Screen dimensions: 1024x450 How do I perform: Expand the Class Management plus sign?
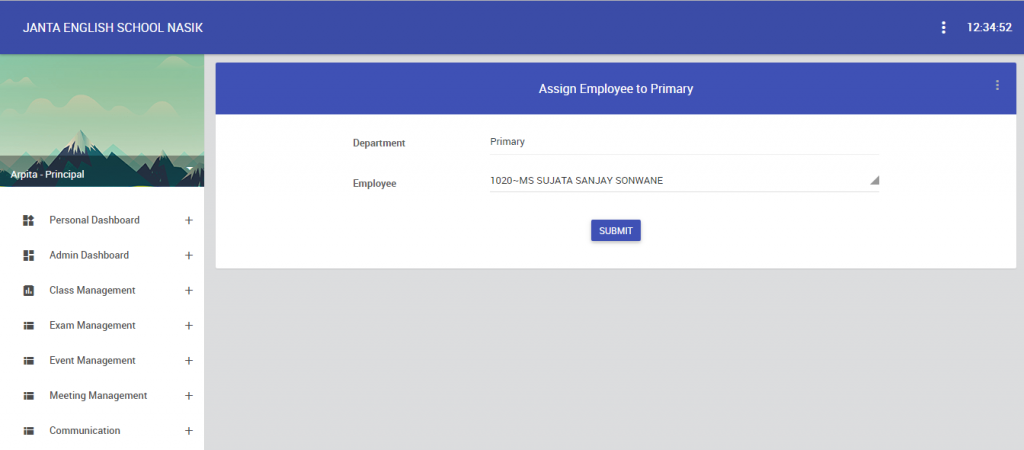tap(188, 290)
